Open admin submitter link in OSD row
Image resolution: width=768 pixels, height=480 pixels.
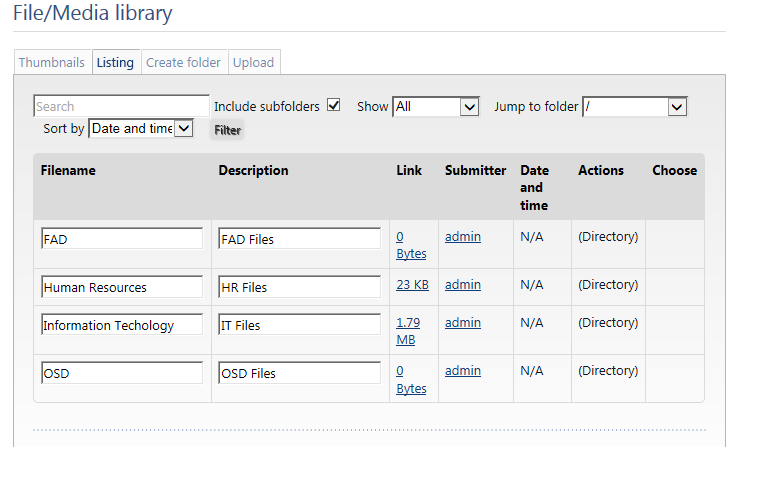[462, 371]
